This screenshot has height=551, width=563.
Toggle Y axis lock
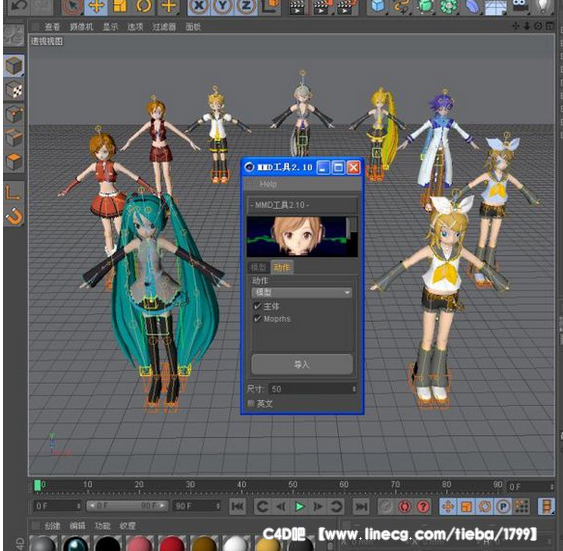223,6
